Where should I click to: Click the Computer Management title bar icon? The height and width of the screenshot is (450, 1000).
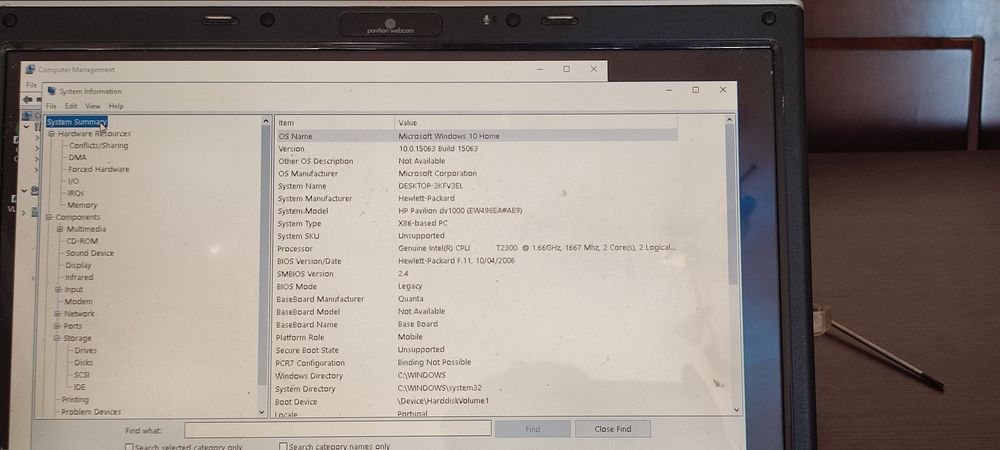(x=30, y=69)
